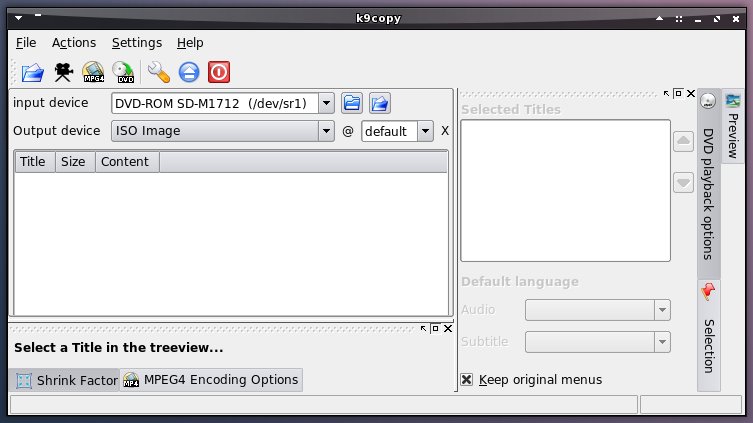Viewport: 753px width, 423px height.
Task: Click the Create MPEG4 toolbar icon
Action: click(x=93, y=73)
